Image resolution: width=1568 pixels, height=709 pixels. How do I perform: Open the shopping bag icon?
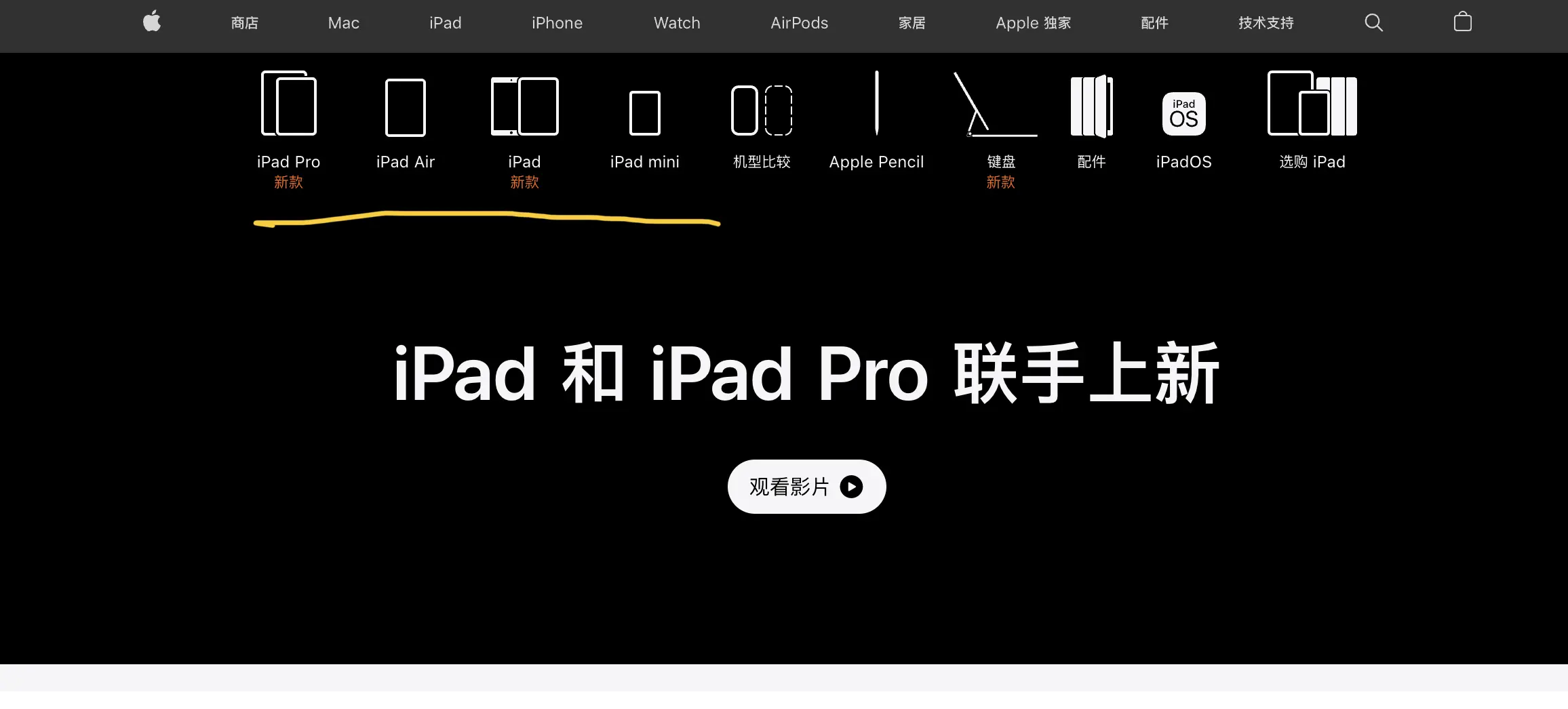click(1463, 22)
